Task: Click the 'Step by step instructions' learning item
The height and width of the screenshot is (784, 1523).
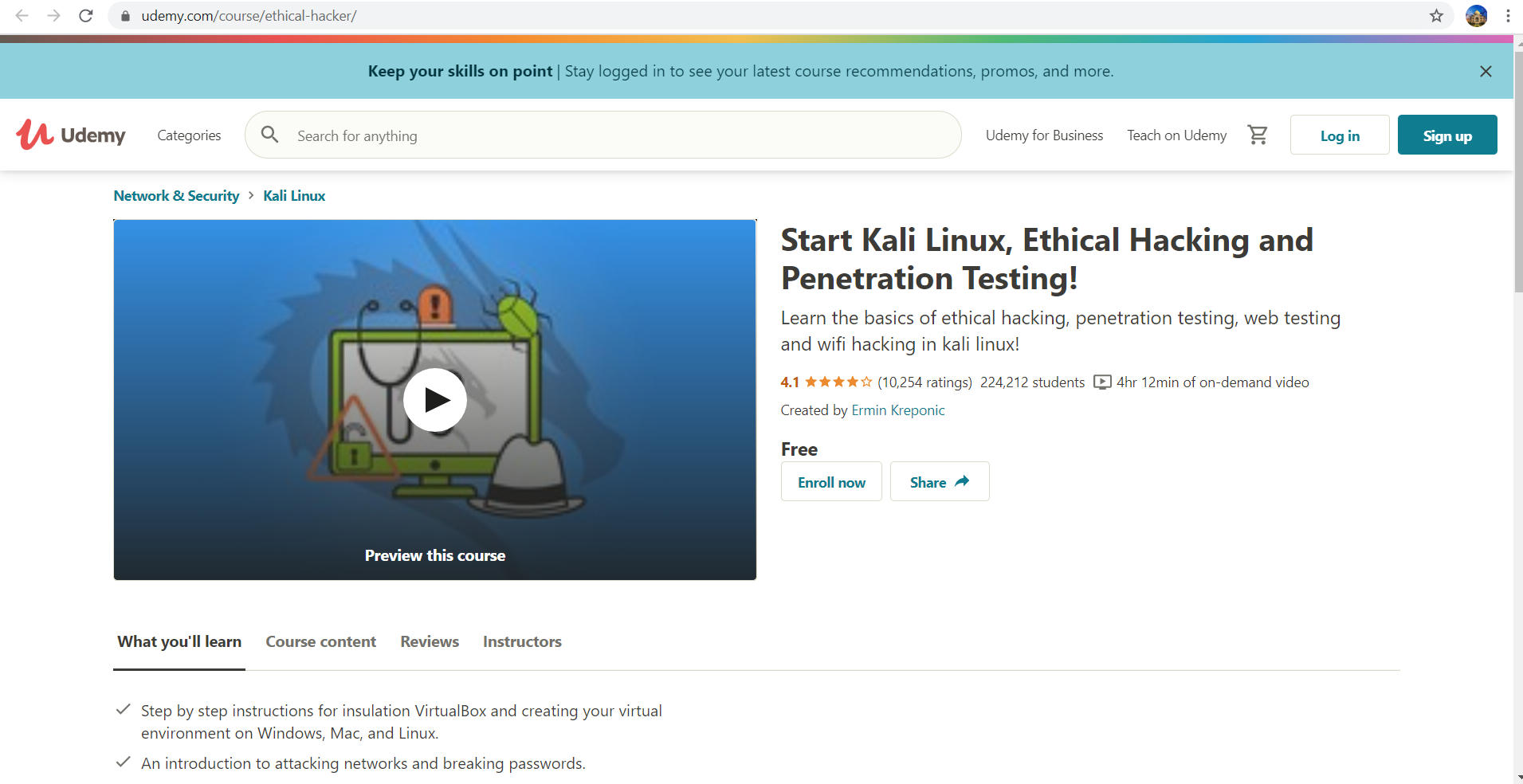Action: 401,722
